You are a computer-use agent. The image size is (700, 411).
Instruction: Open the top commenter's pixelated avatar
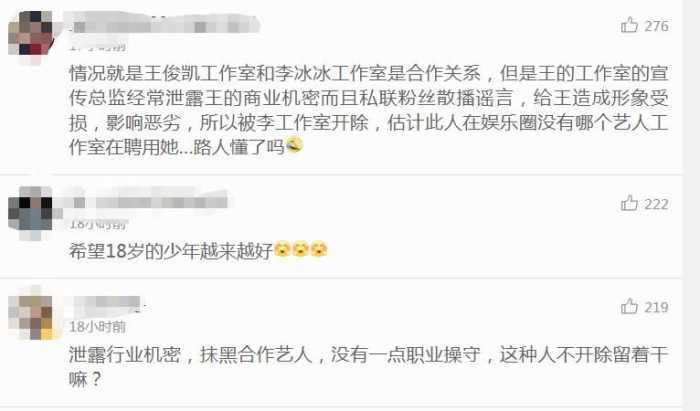coord(30,33)
